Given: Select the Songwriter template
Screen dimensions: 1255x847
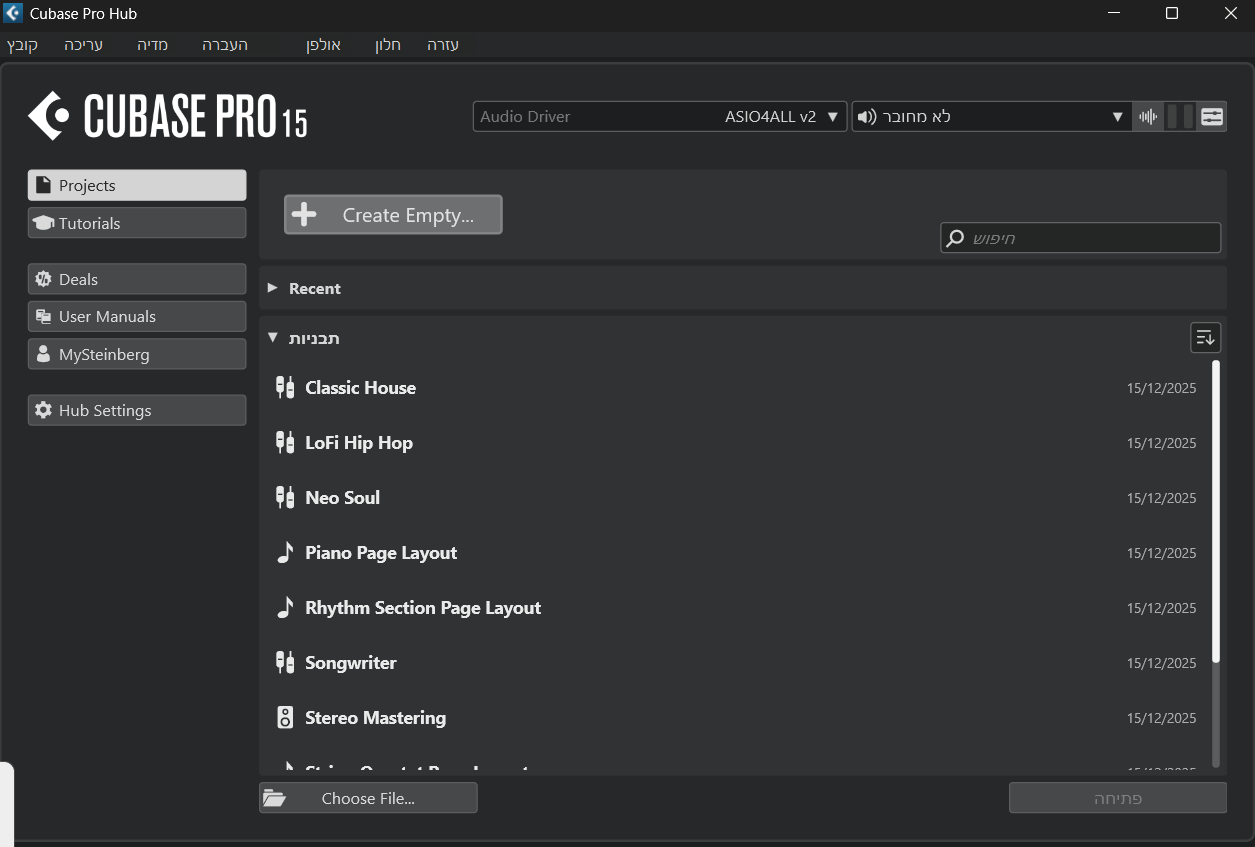Looking at the screenshot, I should tap(735, 663).
